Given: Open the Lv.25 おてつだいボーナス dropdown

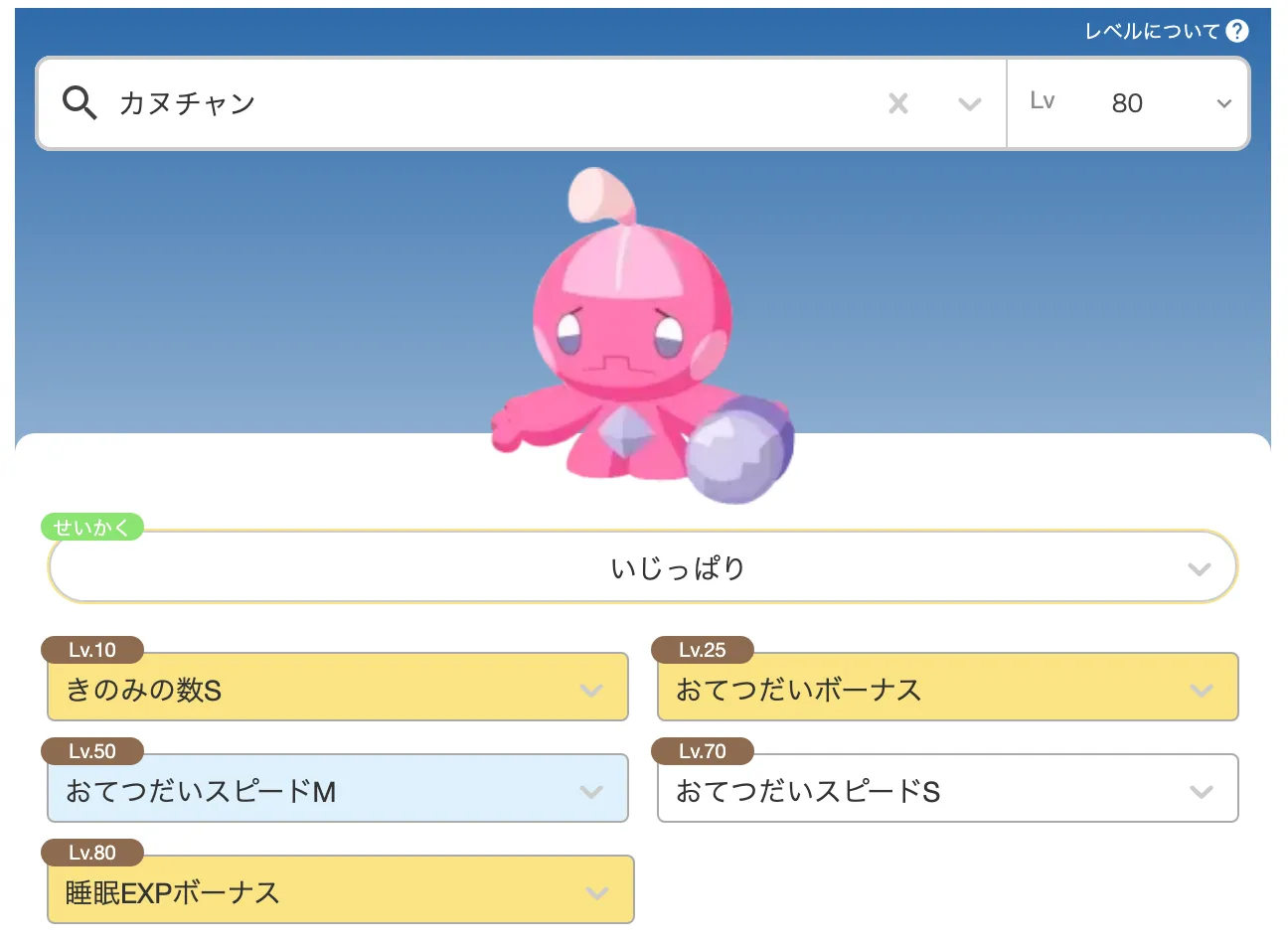Looking at the screenshot, I should (x=948, y=687).
